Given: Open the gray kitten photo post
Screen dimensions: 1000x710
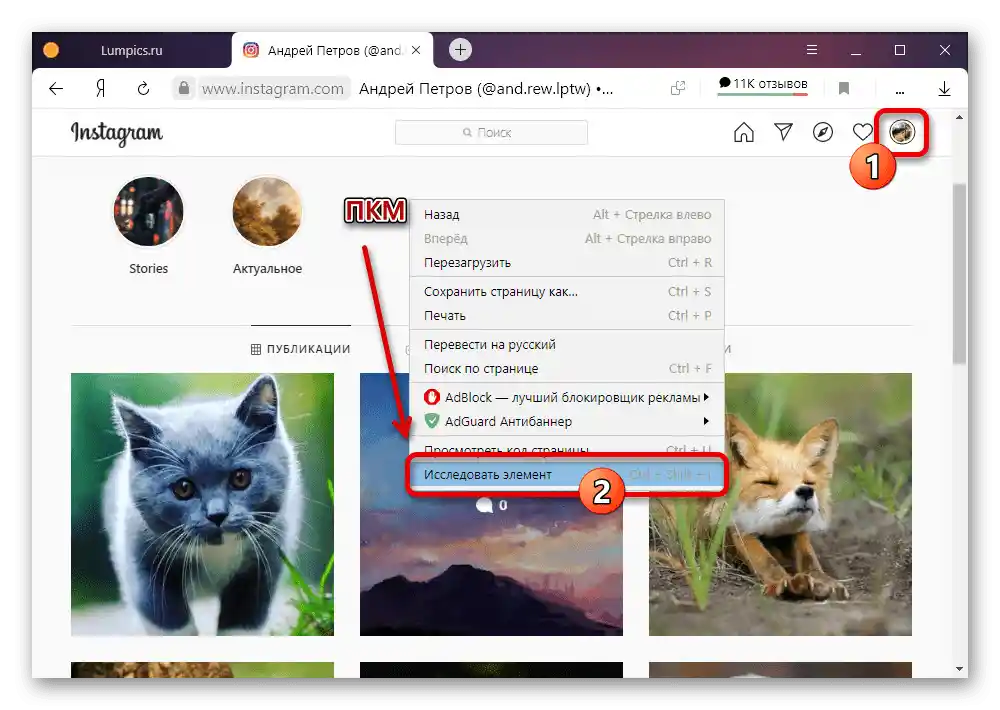Looking at the screenshot, I should [202, 504].
